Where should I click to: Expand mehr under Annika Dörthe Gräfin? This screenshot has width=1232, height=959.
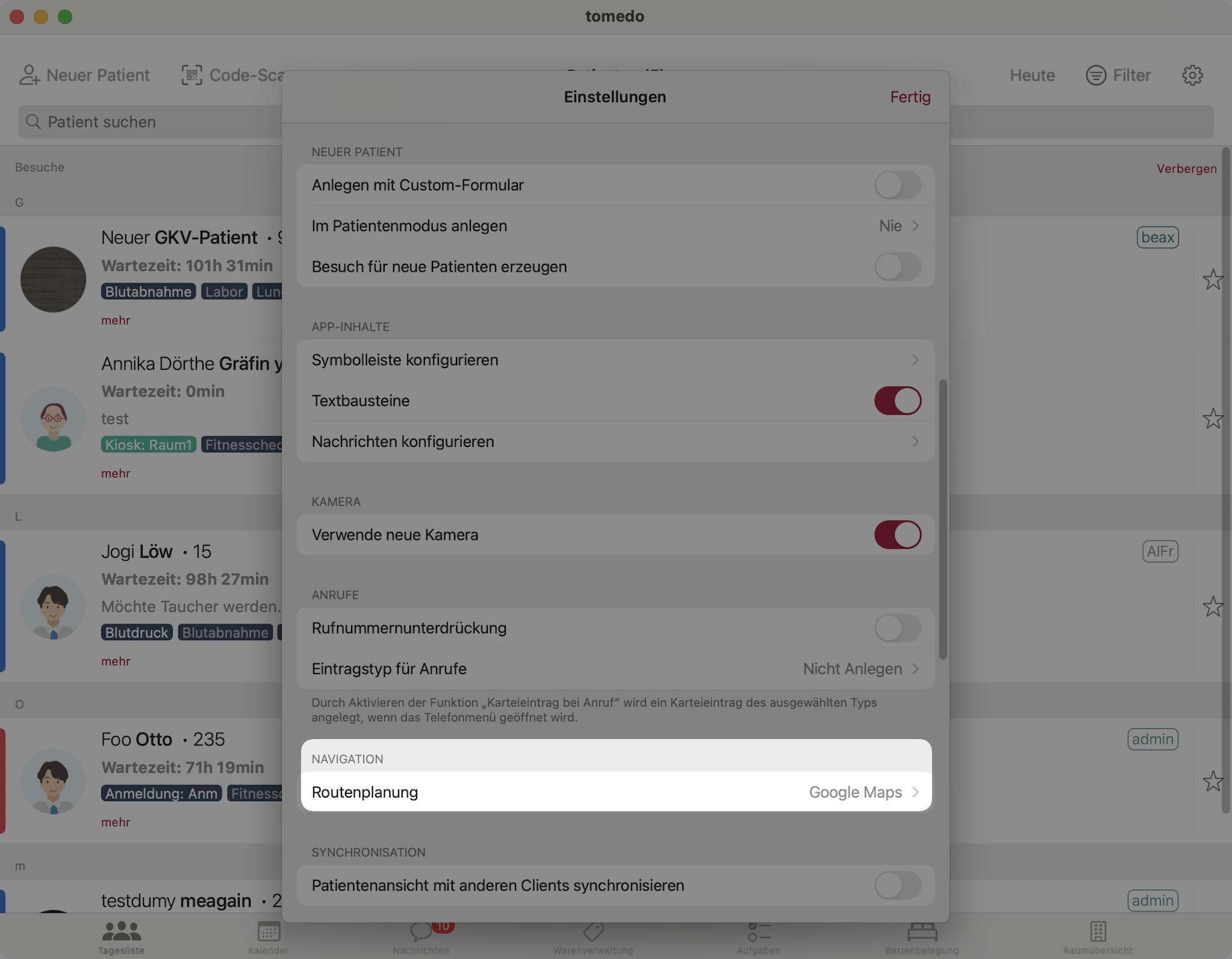coord(116,473)
